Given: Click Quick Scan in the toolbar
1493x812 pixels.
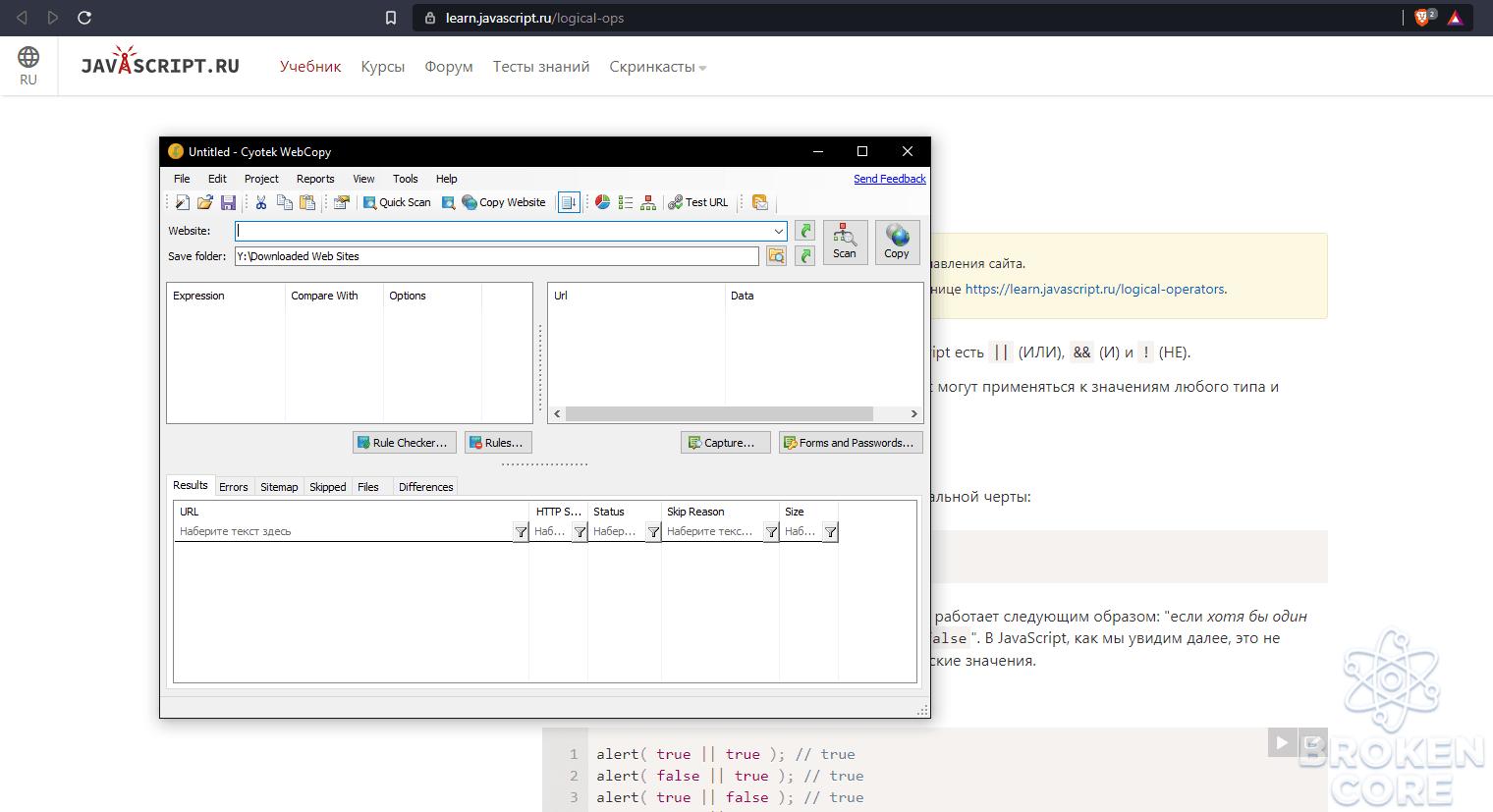Looking at the screenshot, I should click(397, 202).
